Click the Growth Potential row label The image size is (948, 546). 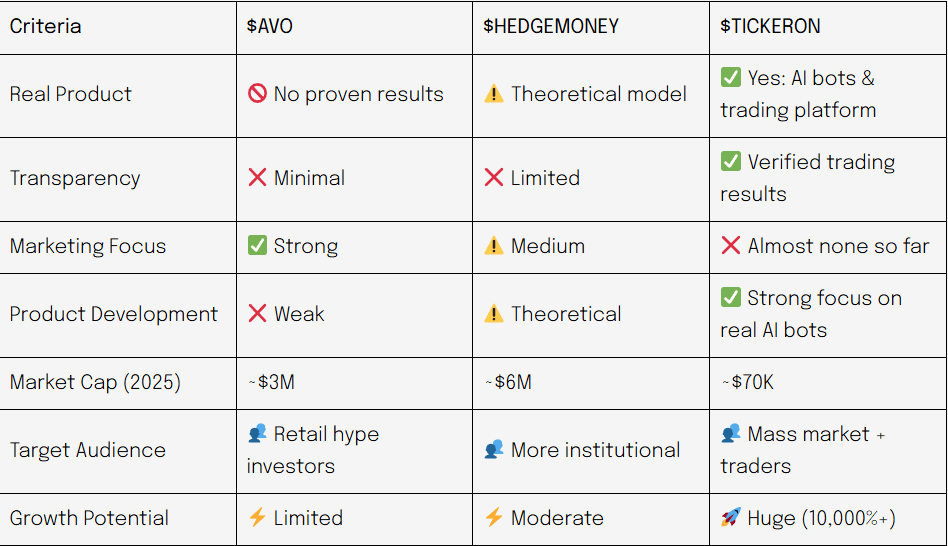[89, 518]
